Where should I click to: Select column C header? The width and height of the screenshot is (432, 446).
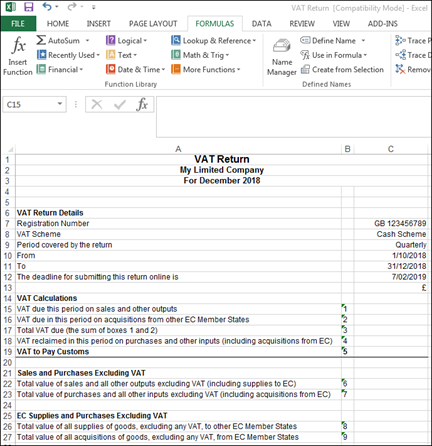click(391, 149)
